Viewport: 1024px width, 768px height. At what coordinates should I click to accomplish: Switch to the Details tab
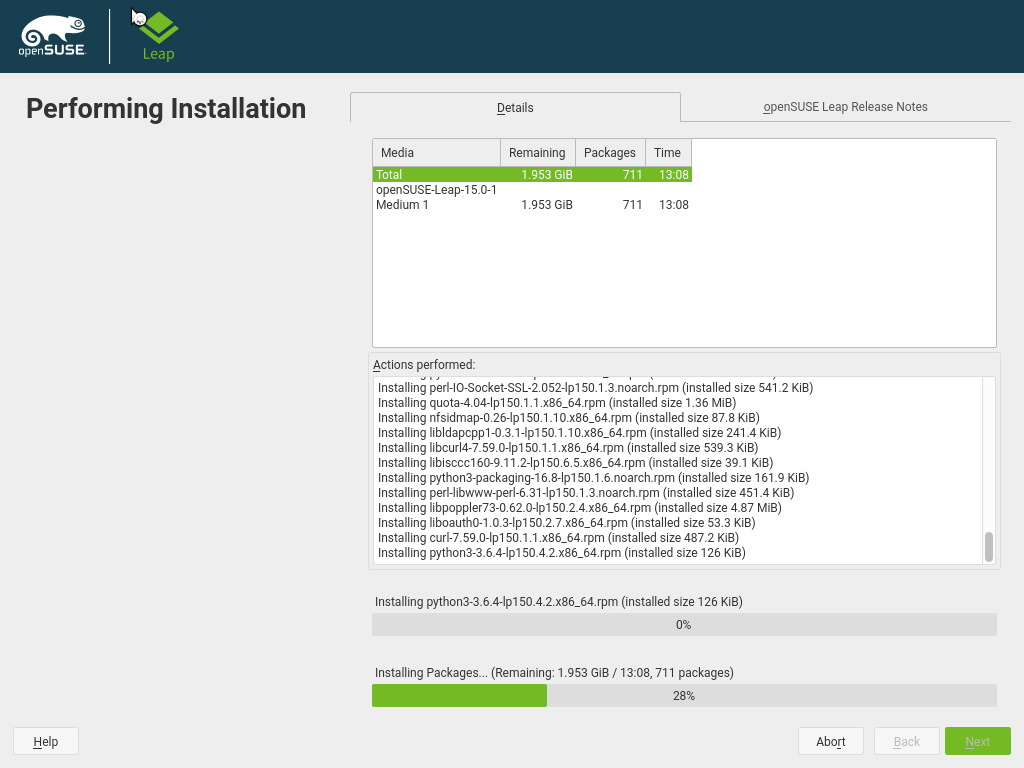coord(515,107)
